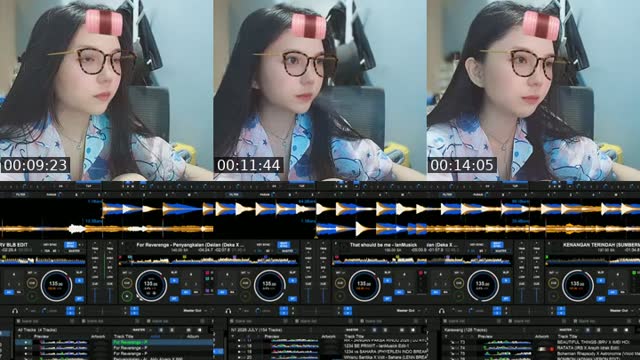Click the Album column header in All Tracks list
This screenshot has height=360, width=640.
pos(193,336)
